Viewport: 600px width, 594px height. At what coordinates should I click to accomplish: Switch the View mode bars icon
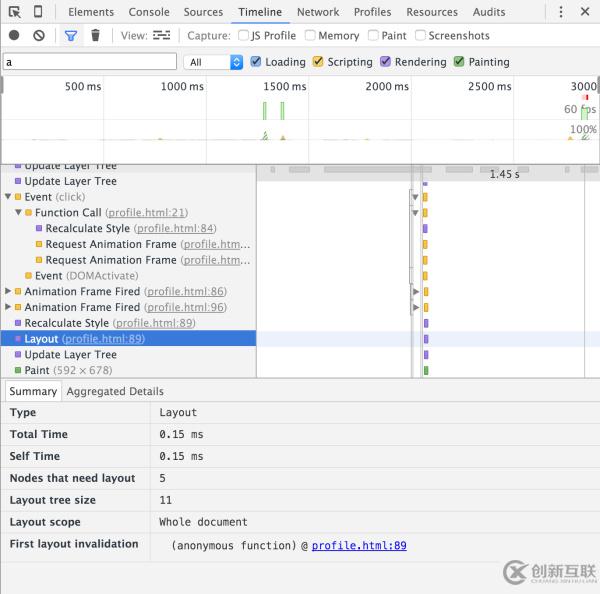(161, 35)
